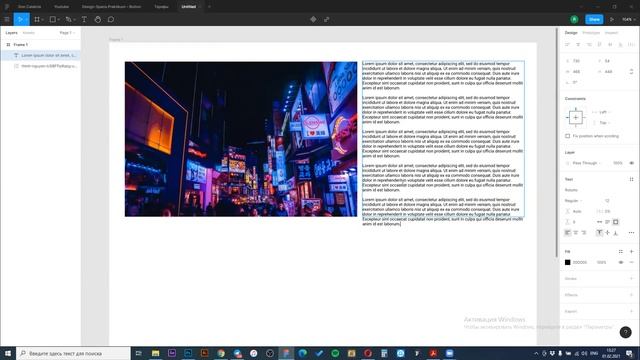Select the Hand tool
The height and width of the screenshot is (360, 640).
[98, 19]
